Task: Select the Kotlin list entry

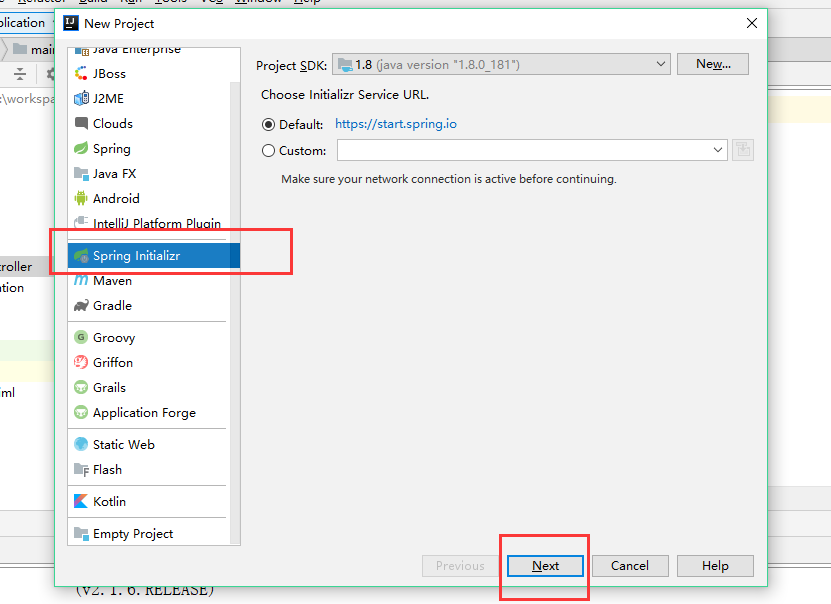Action: 149,501
